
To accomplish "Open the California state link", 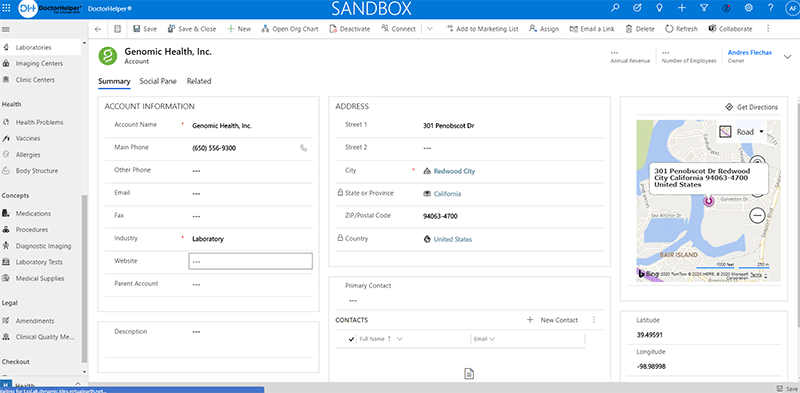I will 447,194.
